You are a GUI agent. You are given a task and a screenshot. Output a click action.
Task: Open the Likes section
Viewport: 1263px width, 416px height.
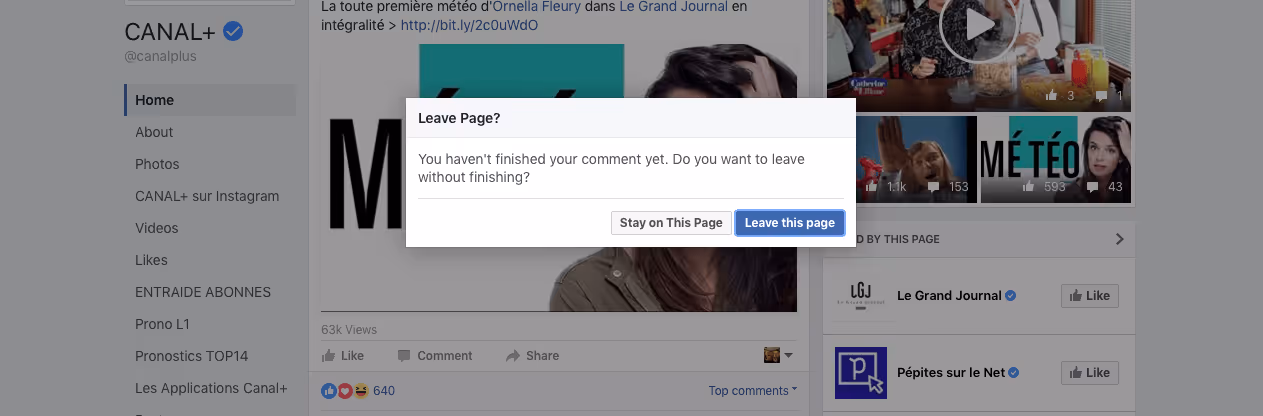click(151, 260)
